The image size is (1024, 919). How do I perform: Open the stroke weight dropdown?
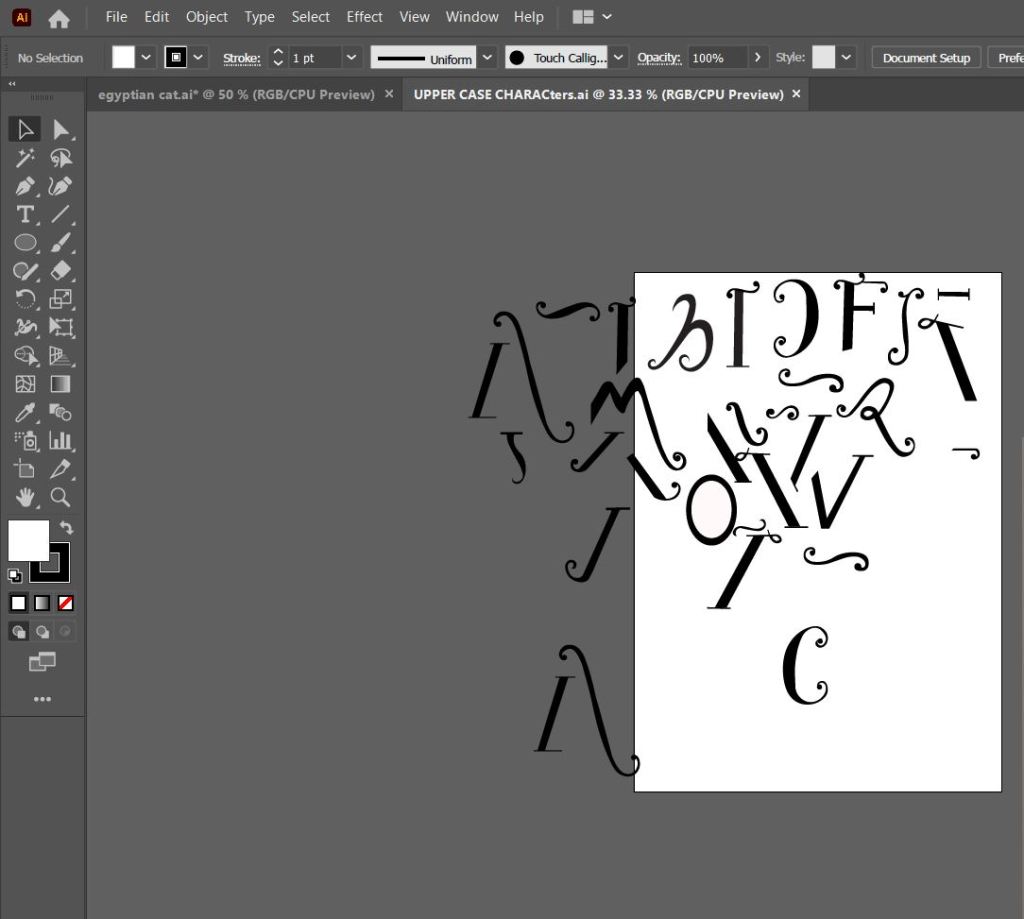[x=351, y=58]
